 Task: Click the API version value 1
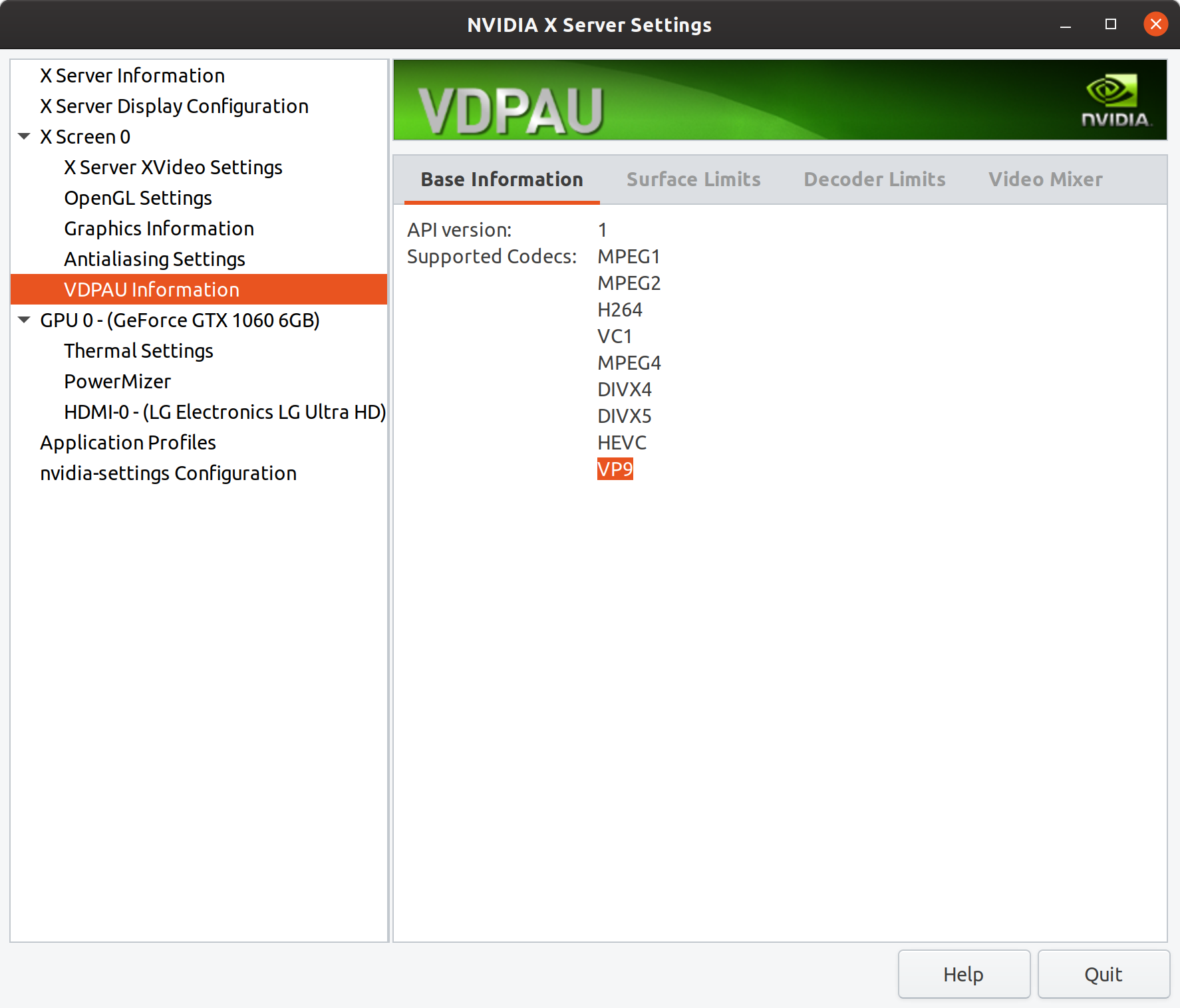602,229
